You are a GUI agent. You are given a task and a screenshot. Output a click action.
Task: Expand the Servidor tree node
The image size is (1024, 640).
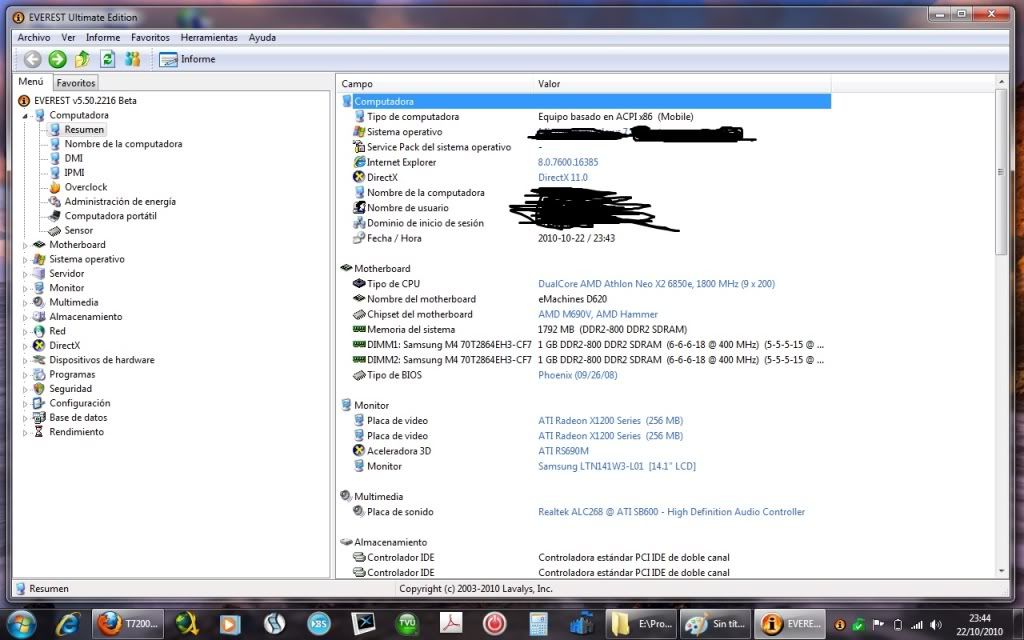point(25,274)
